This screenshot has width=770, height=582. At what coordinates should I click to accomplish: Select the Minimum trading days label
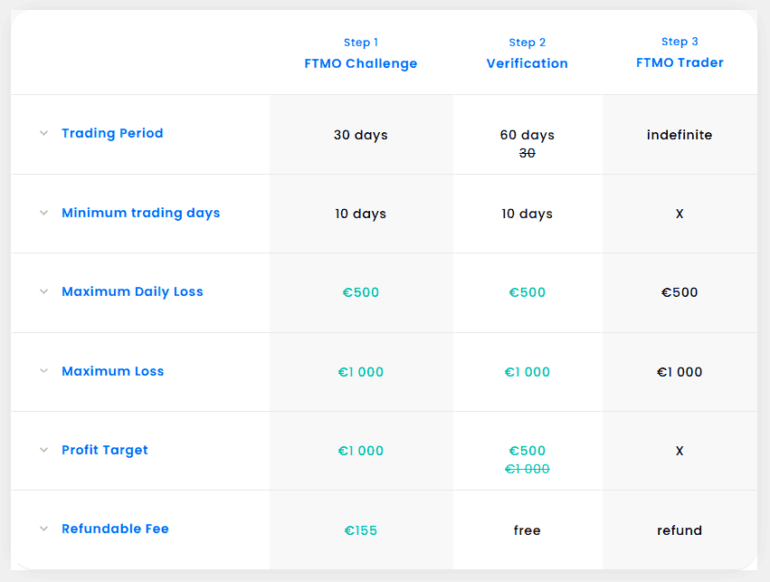(140, 213)
